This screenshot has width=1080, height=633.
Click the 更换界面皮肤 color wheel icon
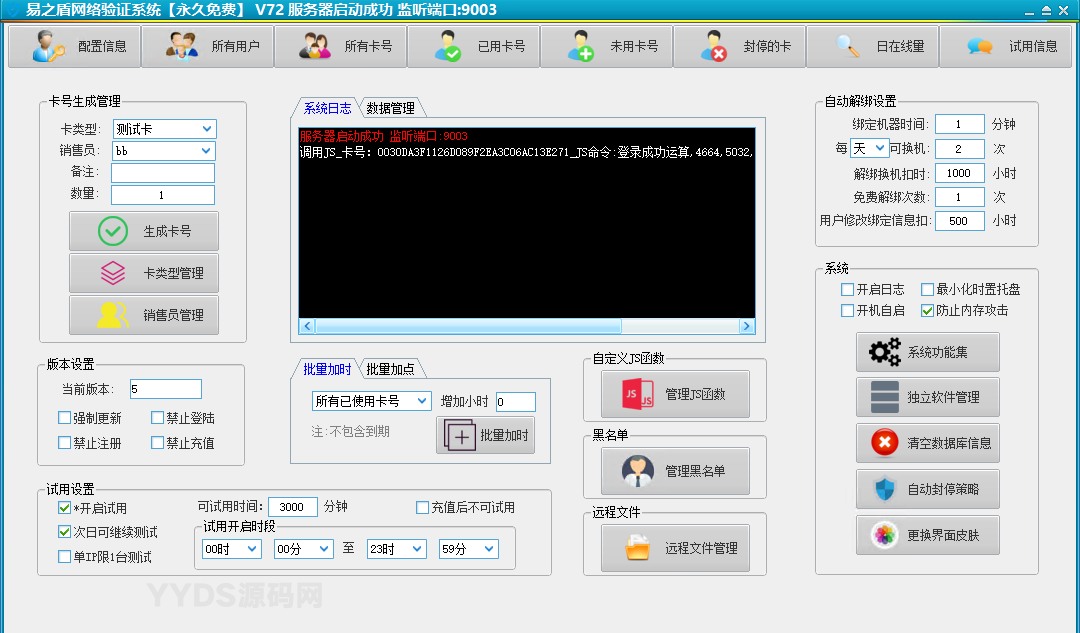pyautogui.click(x=884, y=535)
